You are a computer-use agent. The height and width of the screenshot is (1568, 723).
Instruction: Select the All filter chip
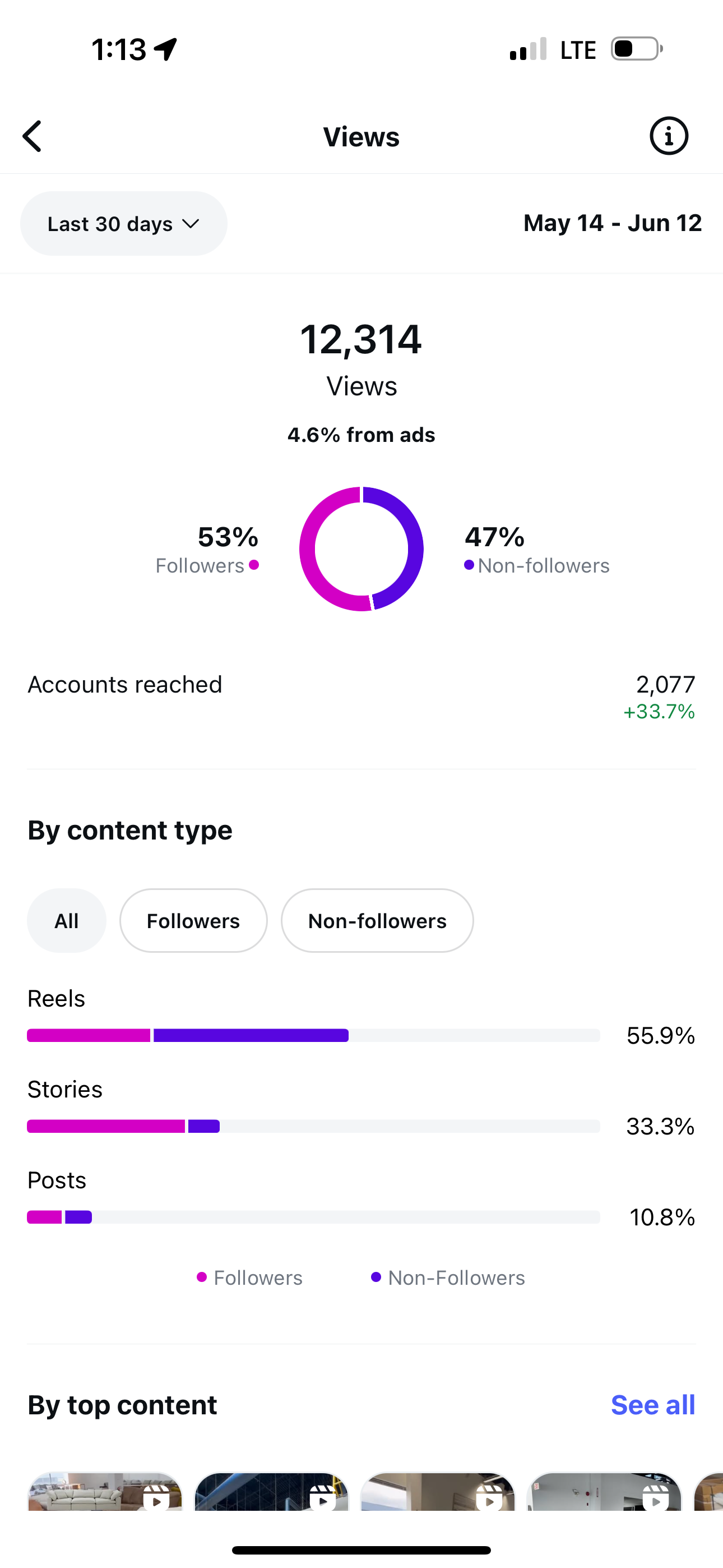66,920
